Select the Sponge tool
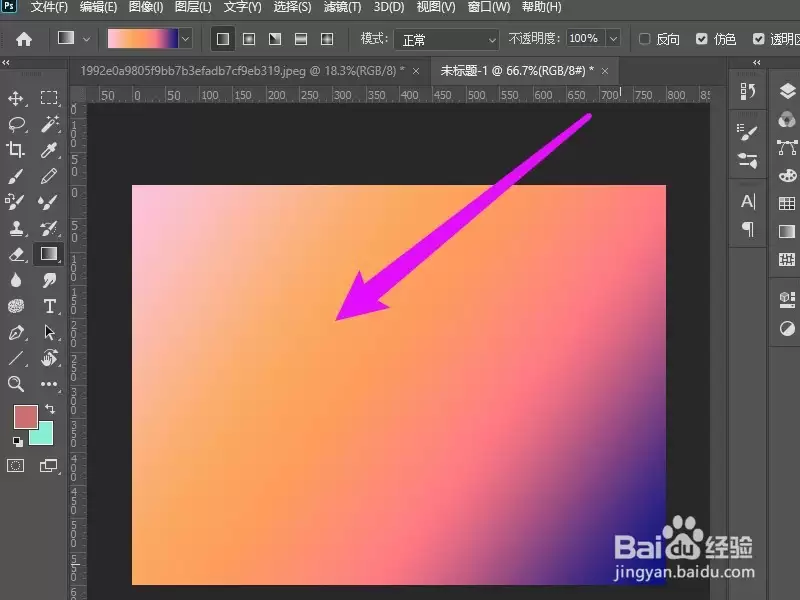800x600 pixels. pyautogui.click(x=16, y=306)
